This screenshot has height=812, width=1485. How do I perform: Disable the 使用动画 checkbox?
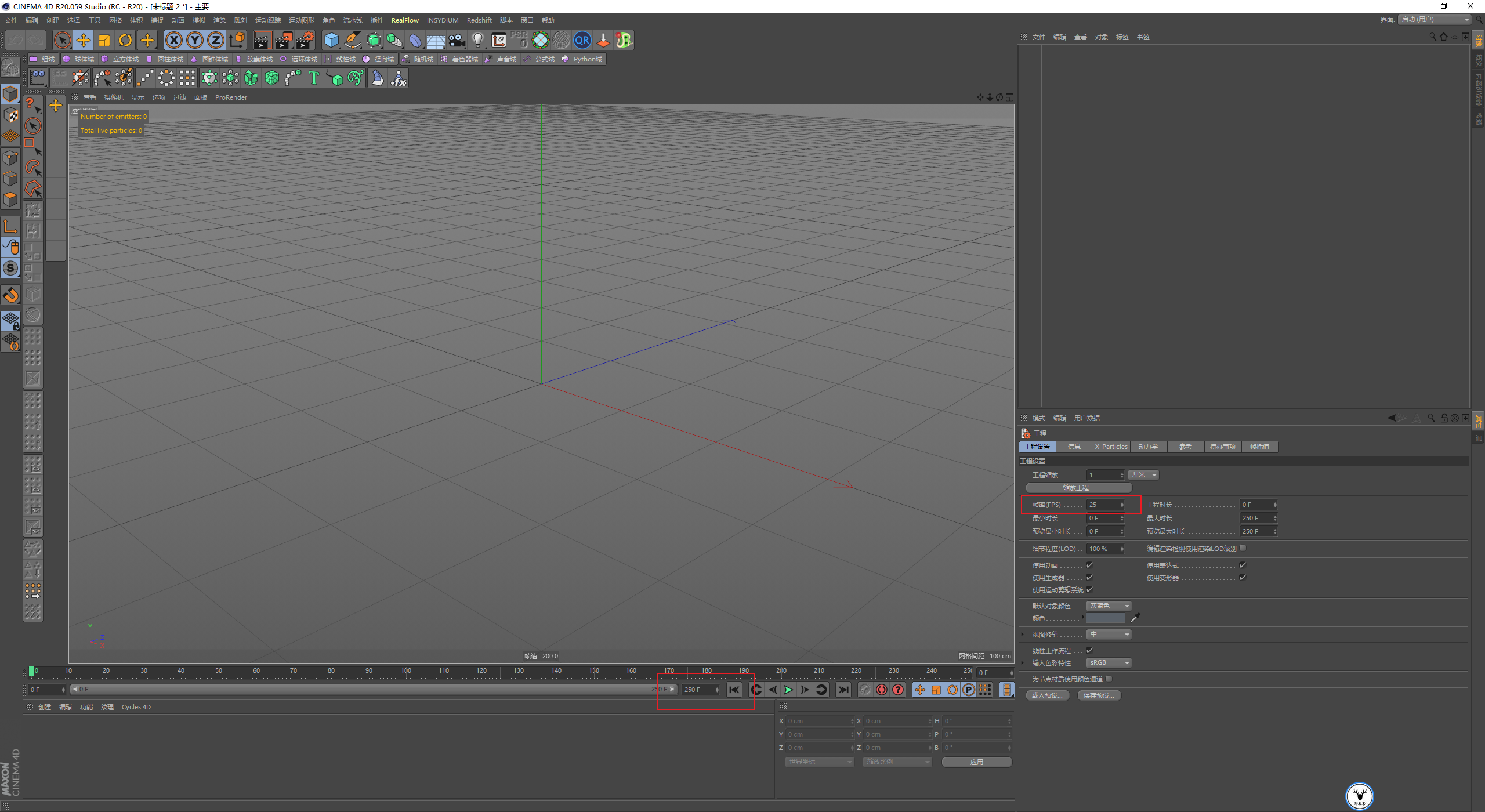pyautogui.click(x=1089, y=565)
